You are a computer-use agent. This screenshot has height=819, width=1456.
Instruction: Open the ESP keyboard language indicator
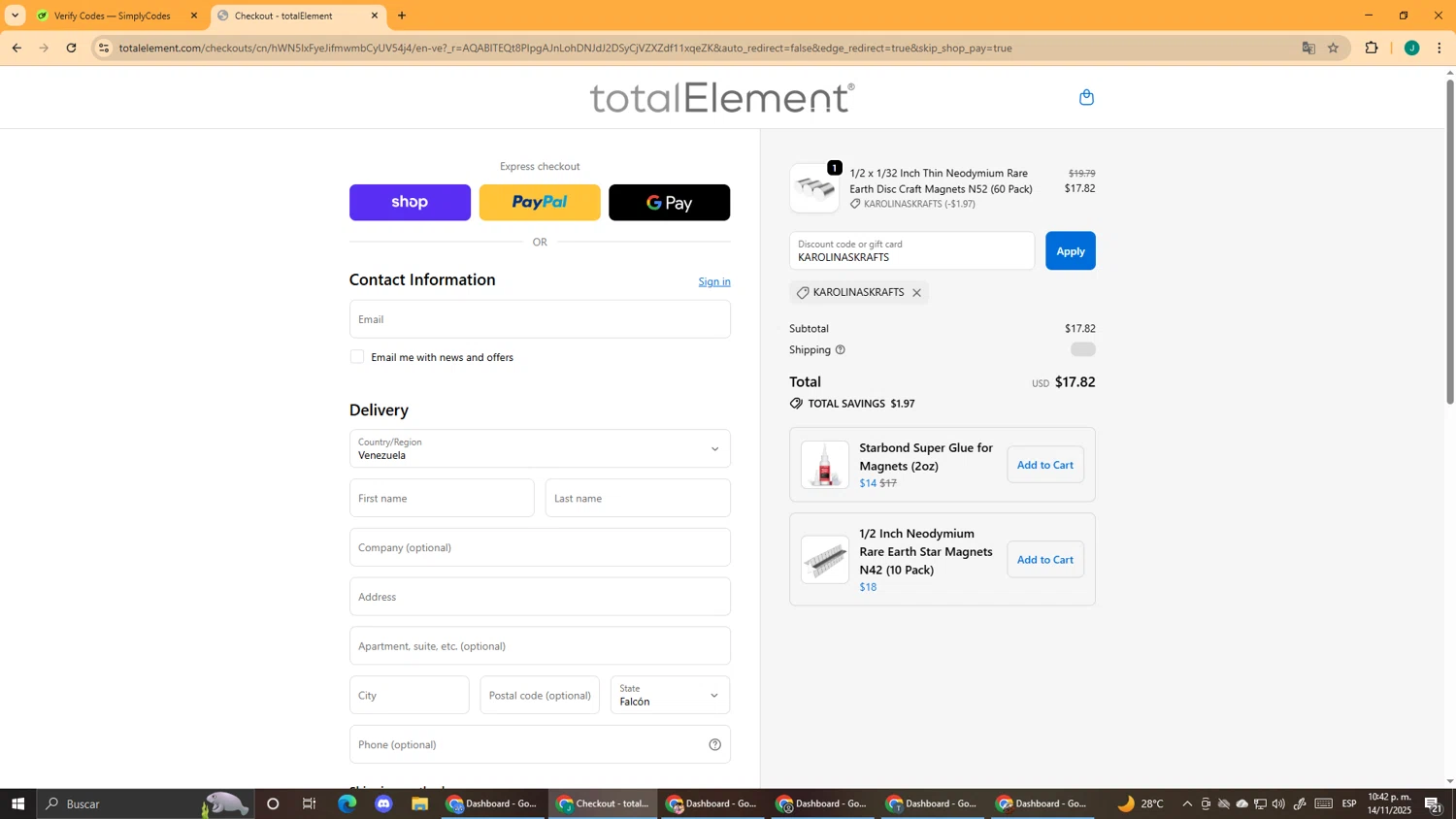pos(1349,803)
